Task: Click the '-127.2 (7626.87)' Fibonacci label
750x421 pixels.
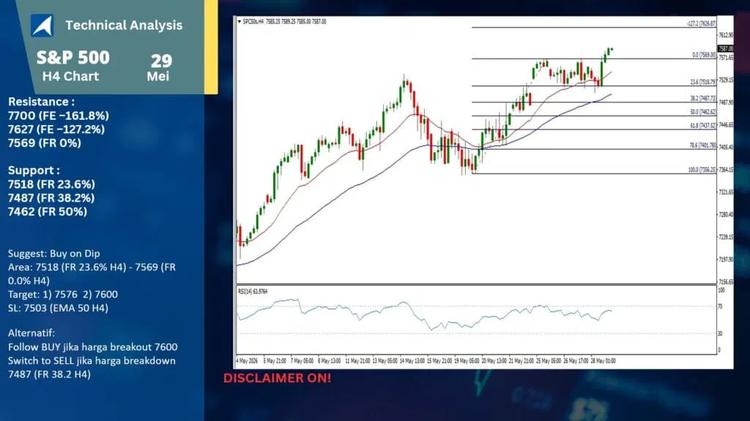Action: 702,23
